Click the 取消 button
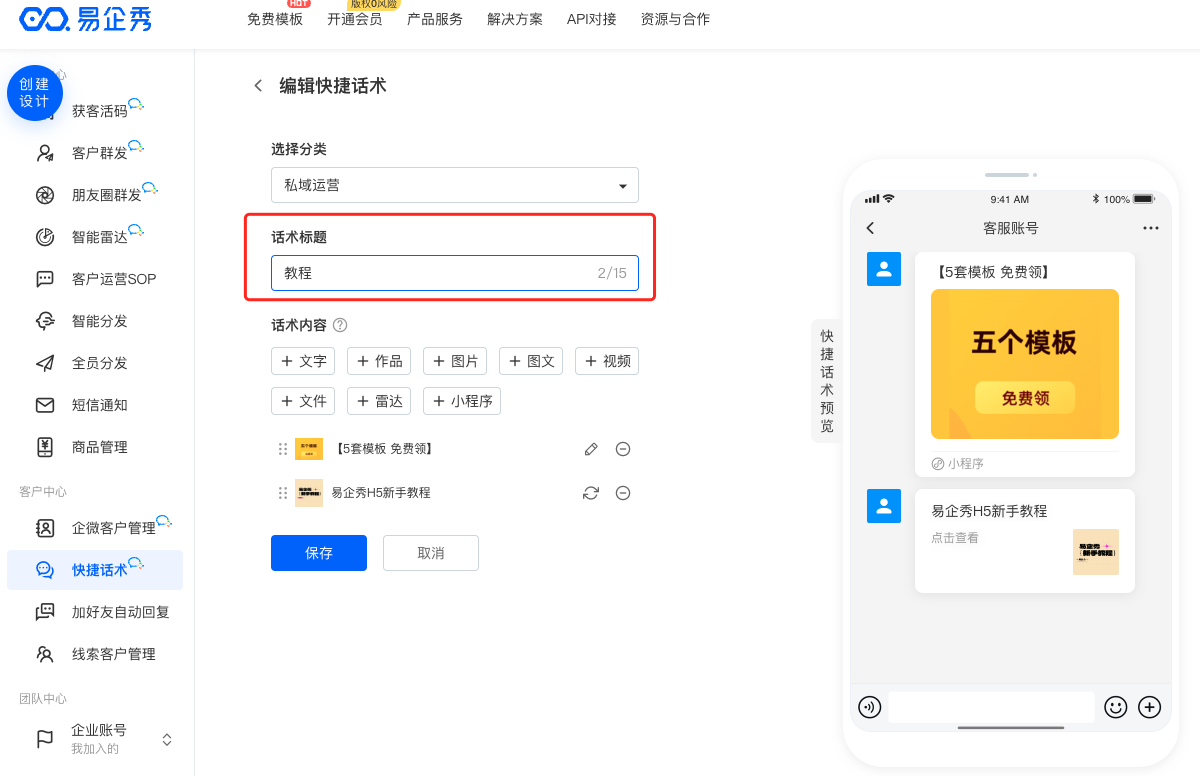Viewport: 1200px width, 776px height. coord(431,553)
